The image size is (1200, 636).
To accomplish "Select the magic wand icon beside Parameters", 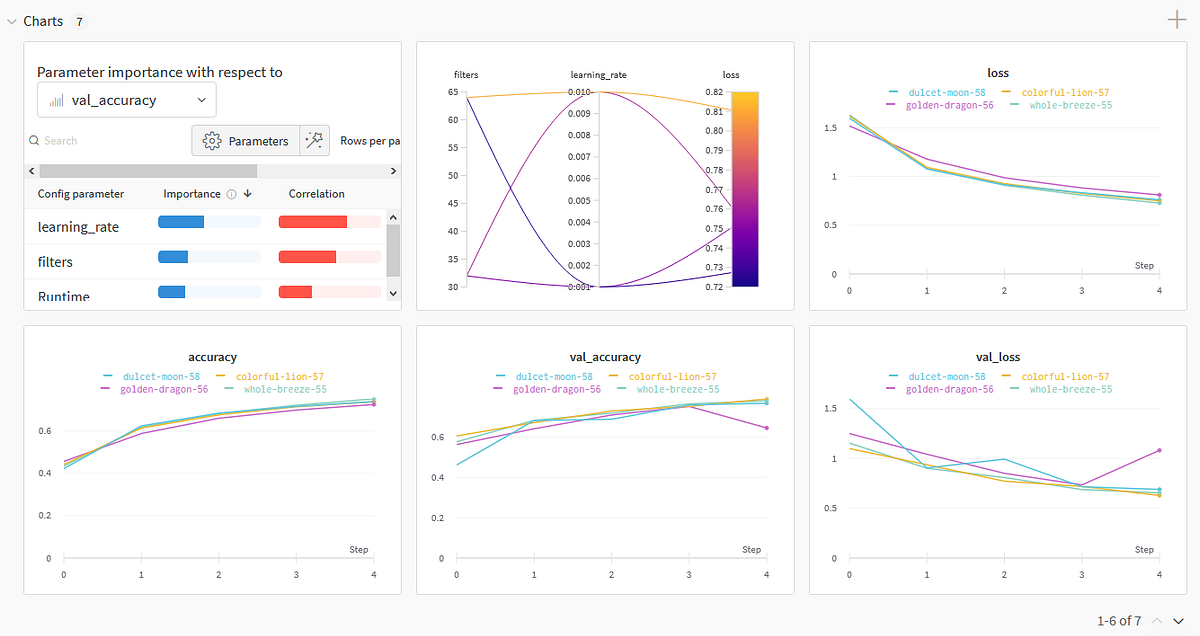I will point(315,140).
